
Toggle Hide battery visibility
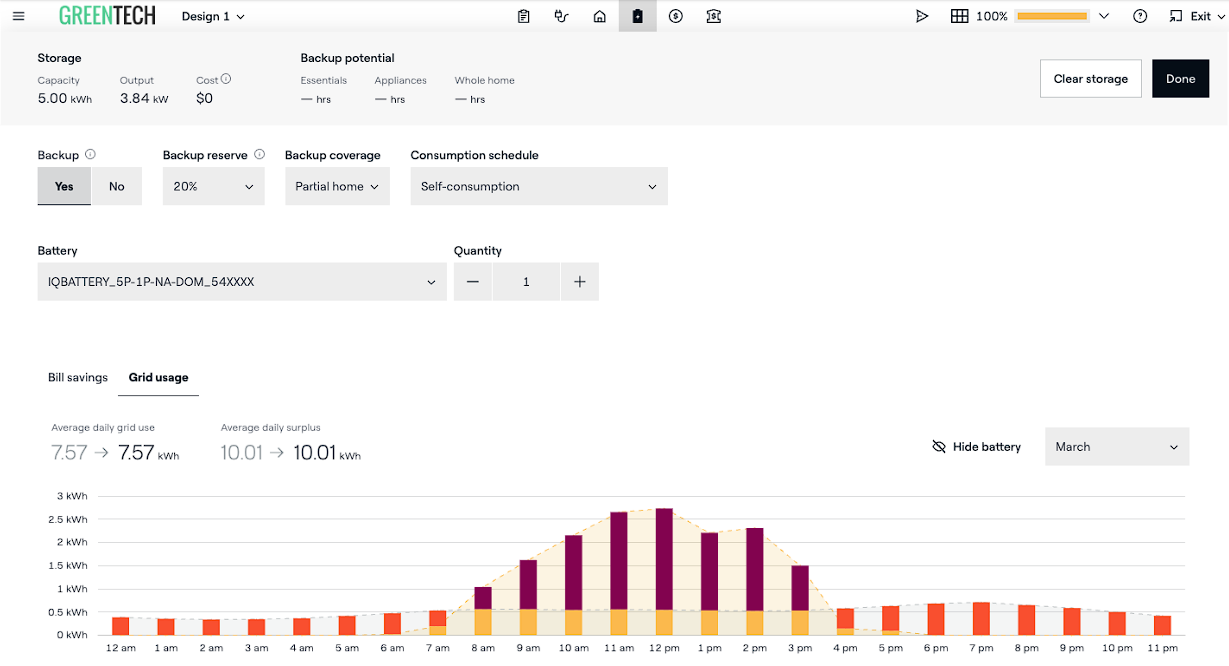coord(976,447)
